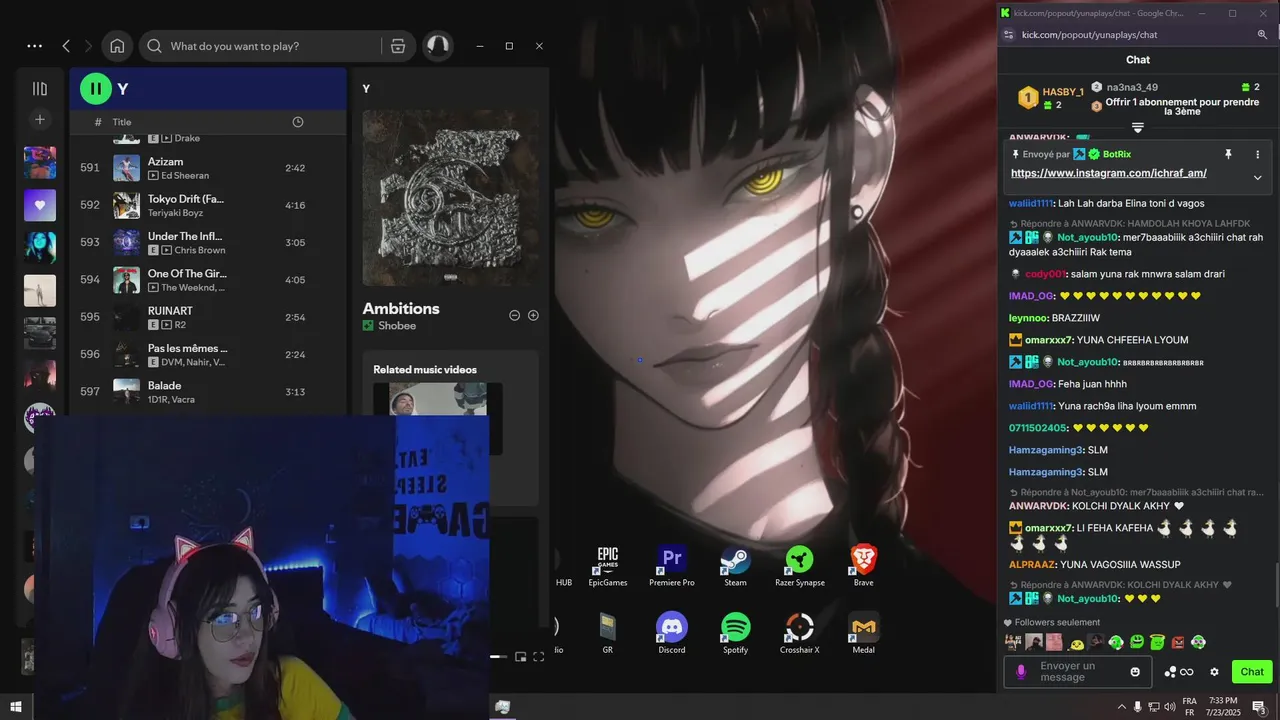The width and height of the screenshot is (1280, 720).
Task: Open Spotify profile avatar menu
Action: 437,46
